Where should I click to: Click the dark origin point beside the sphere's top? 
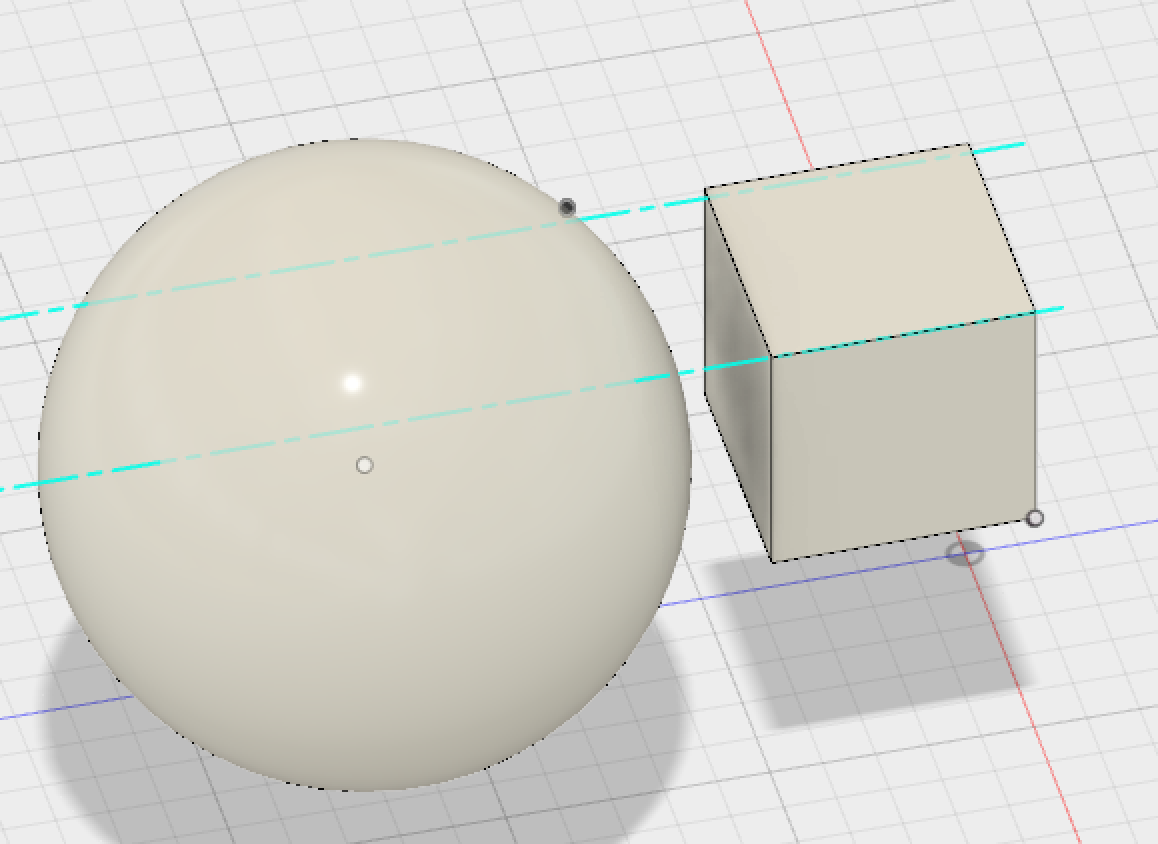click(x=567, y=207)
